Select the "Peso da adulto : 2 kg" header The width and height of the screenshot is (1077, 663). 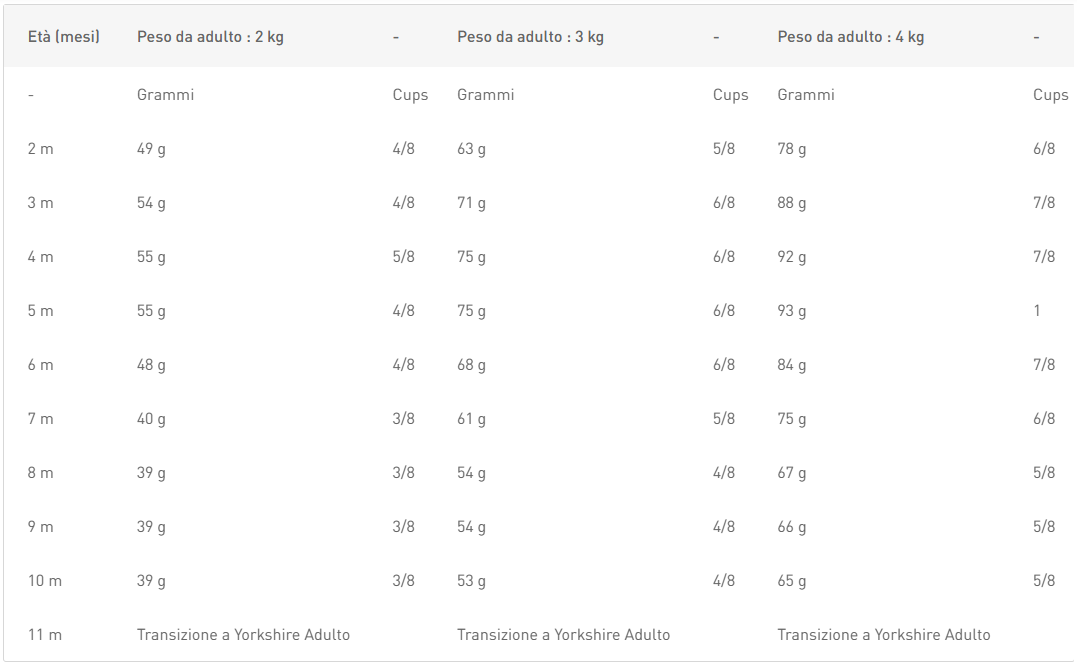tap(210, 37)
